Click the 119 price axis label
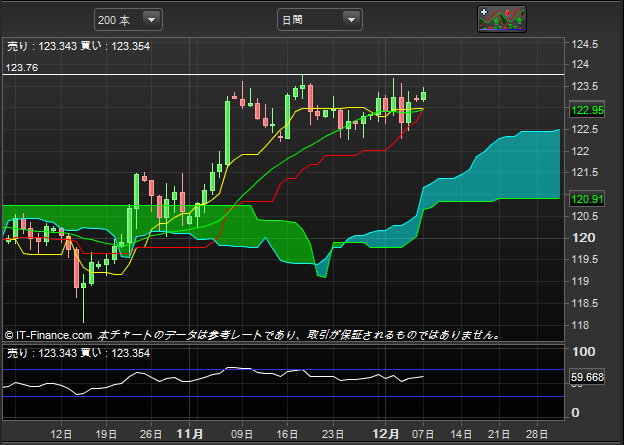The height and width of the screenshot is (445, 624). pyautogui.click(x=580, y=281)
